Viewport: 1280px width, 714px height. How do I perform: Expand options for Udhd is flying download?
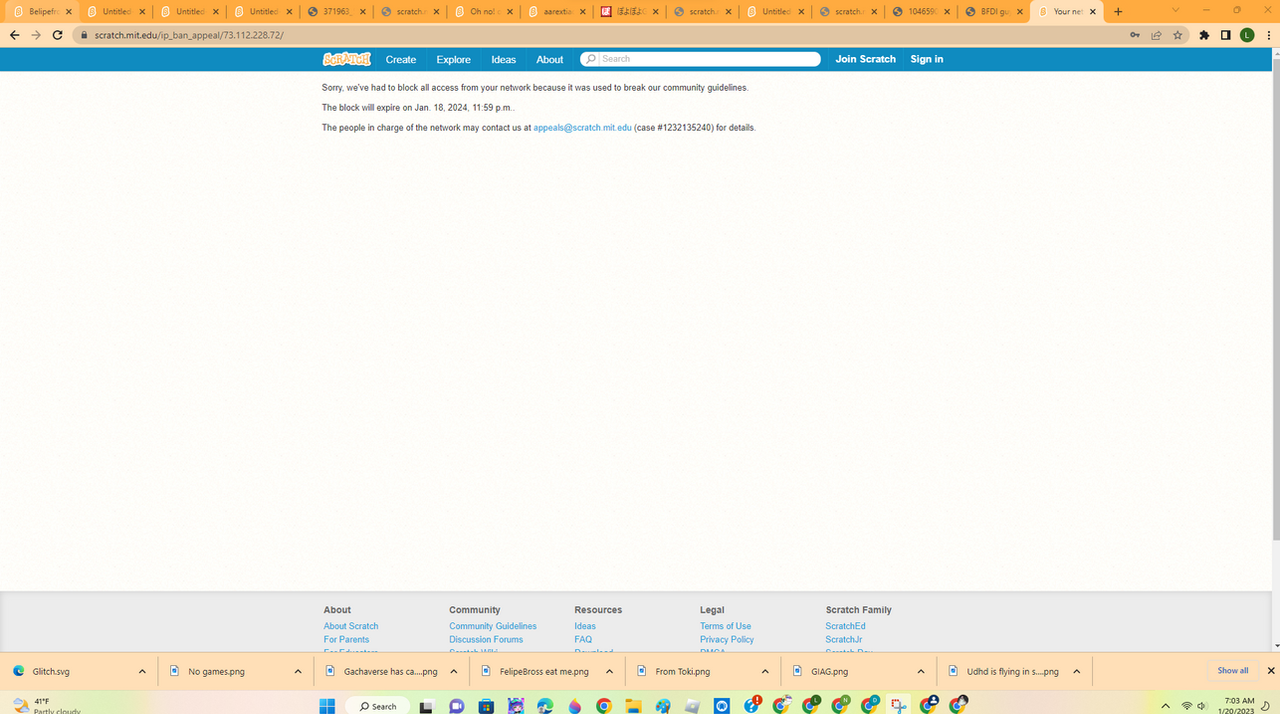[1076, 672]
